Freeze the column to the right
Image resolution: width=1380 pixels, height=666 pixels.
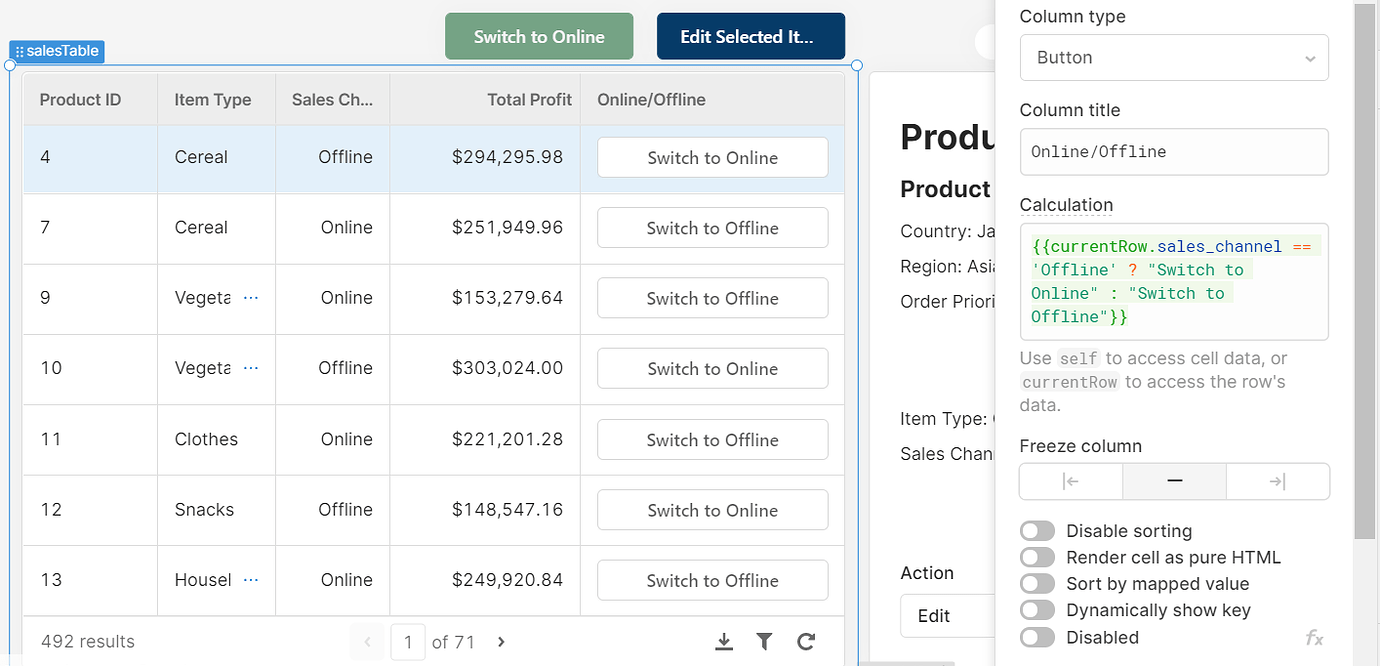pos(1278,481)
